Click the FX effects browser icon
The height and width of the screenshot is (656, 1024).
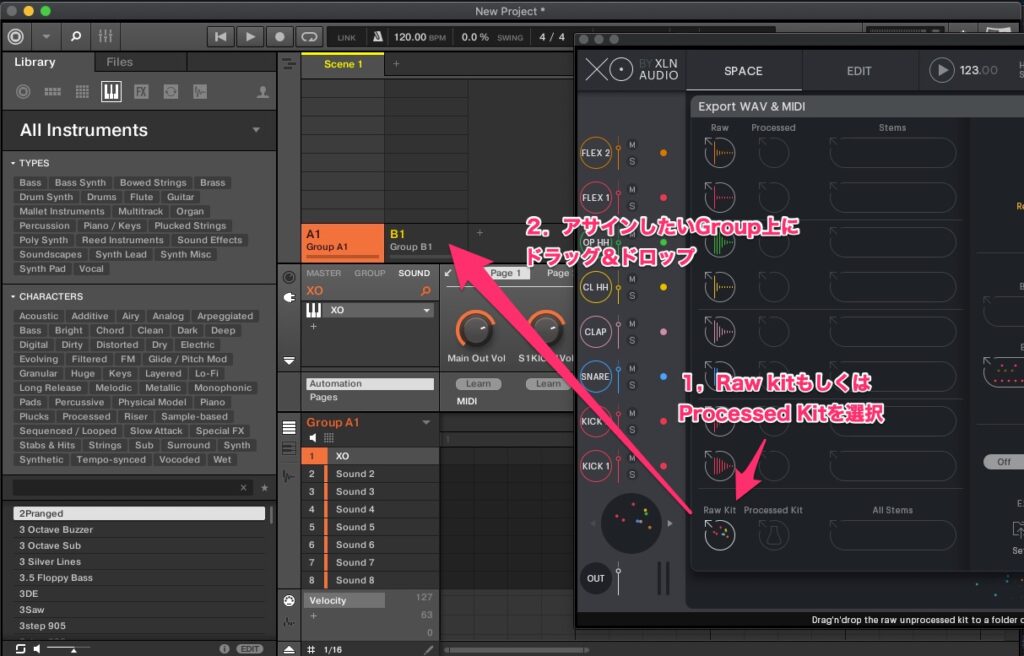click(141, 92)
